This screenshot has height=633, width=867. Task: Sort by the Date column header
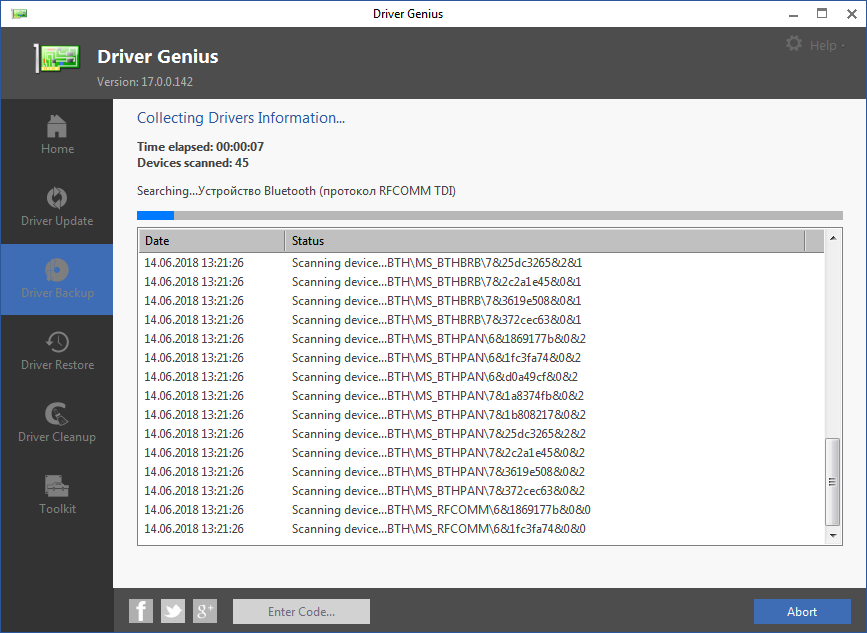pyautogui.click(x=212, y=240)
